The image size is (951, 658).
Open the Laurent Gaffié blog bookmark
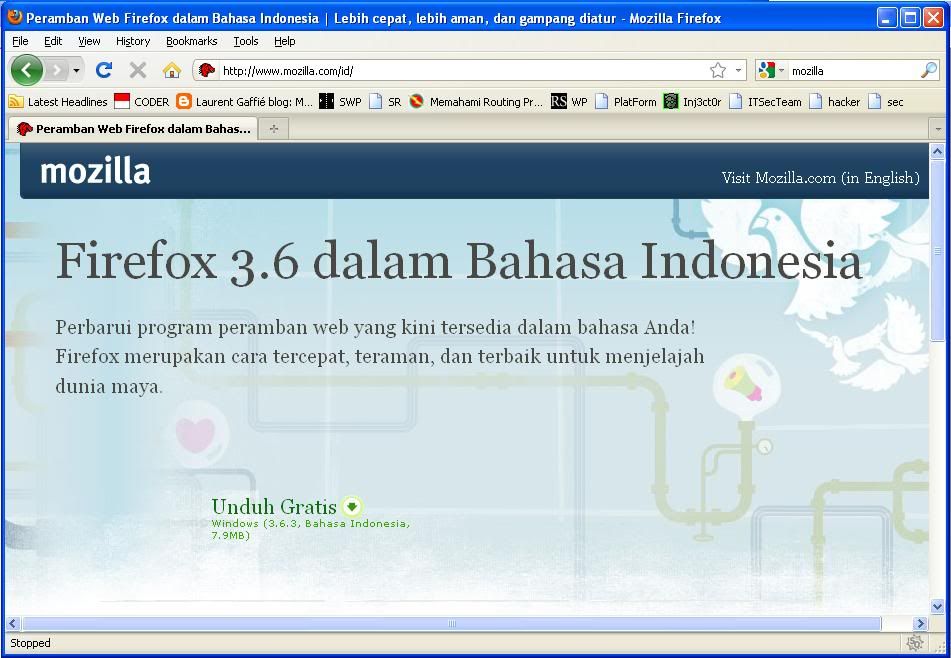pyautogui.click(x=244, y=102)
